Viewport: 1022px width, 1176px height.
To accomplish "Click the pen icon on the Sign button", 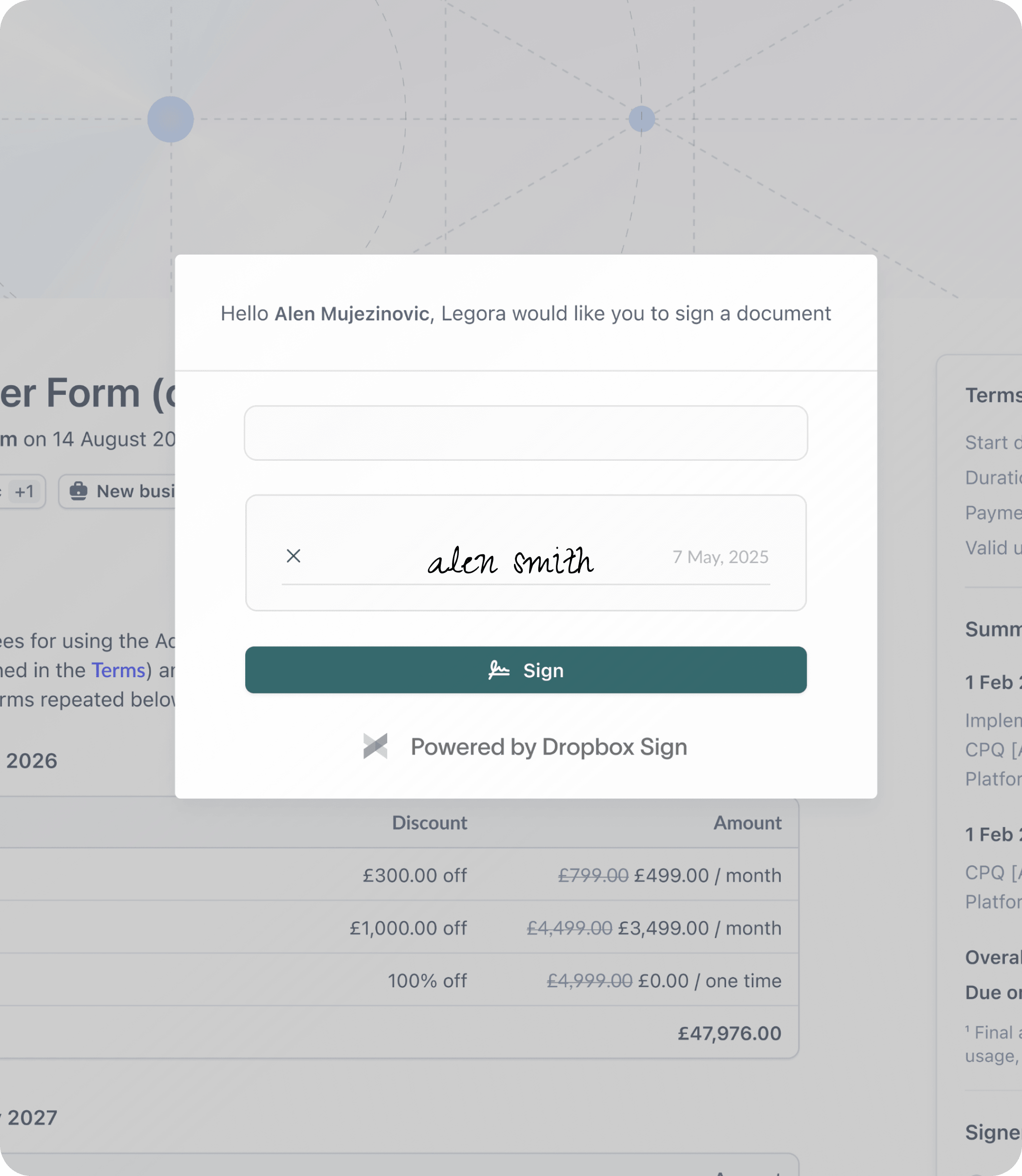I will (498, 670).
